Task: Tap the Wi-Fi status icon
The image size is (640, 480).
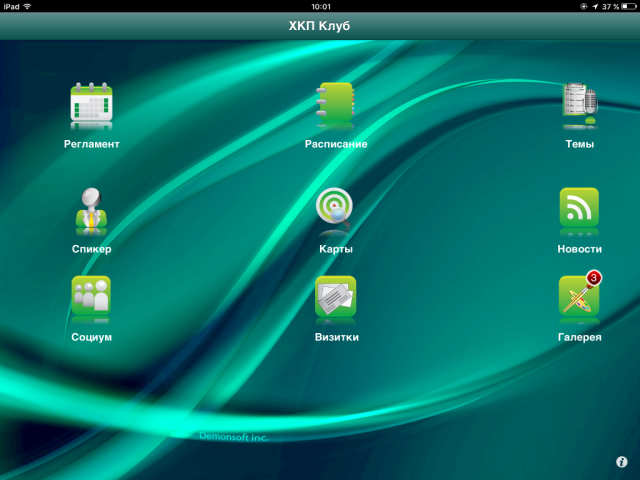Action: tap(27, 6)
